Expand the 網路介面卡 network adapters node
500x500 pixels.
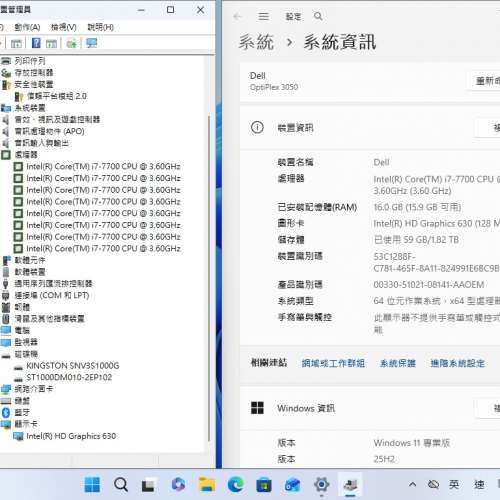click(x=34, y=389)
